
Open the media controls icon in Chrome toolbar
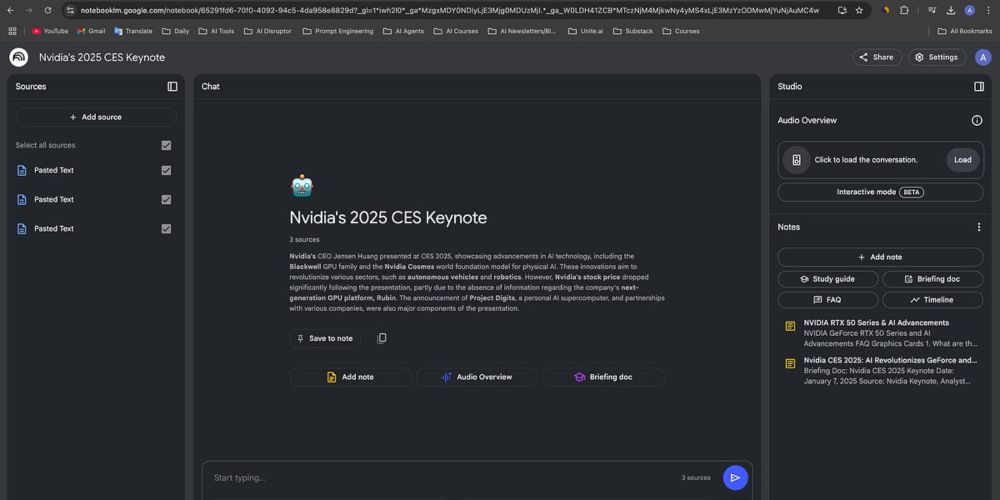pyautogui.click(x=932, y=10)
